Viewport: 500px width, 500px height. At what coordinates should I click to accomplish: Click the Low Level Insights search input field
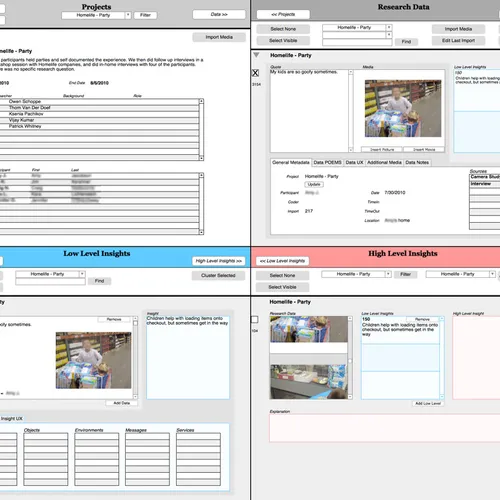[x=50, y=282]
